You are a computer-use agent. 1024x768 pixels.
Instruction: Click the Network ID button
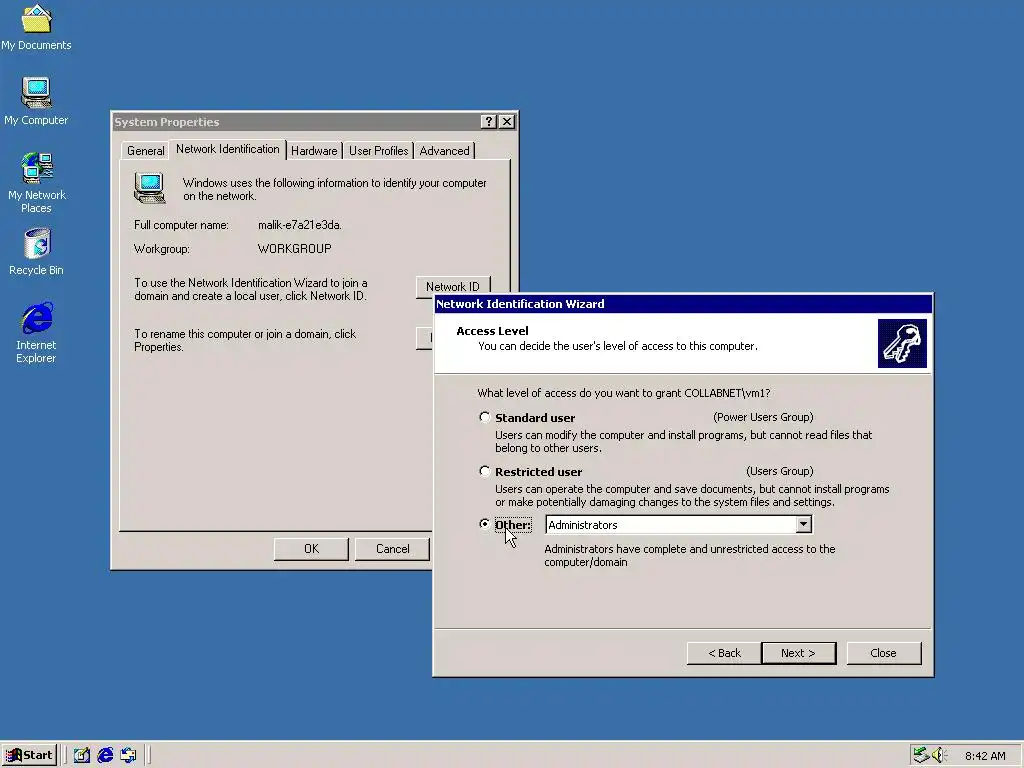click(x=453, y=287)
